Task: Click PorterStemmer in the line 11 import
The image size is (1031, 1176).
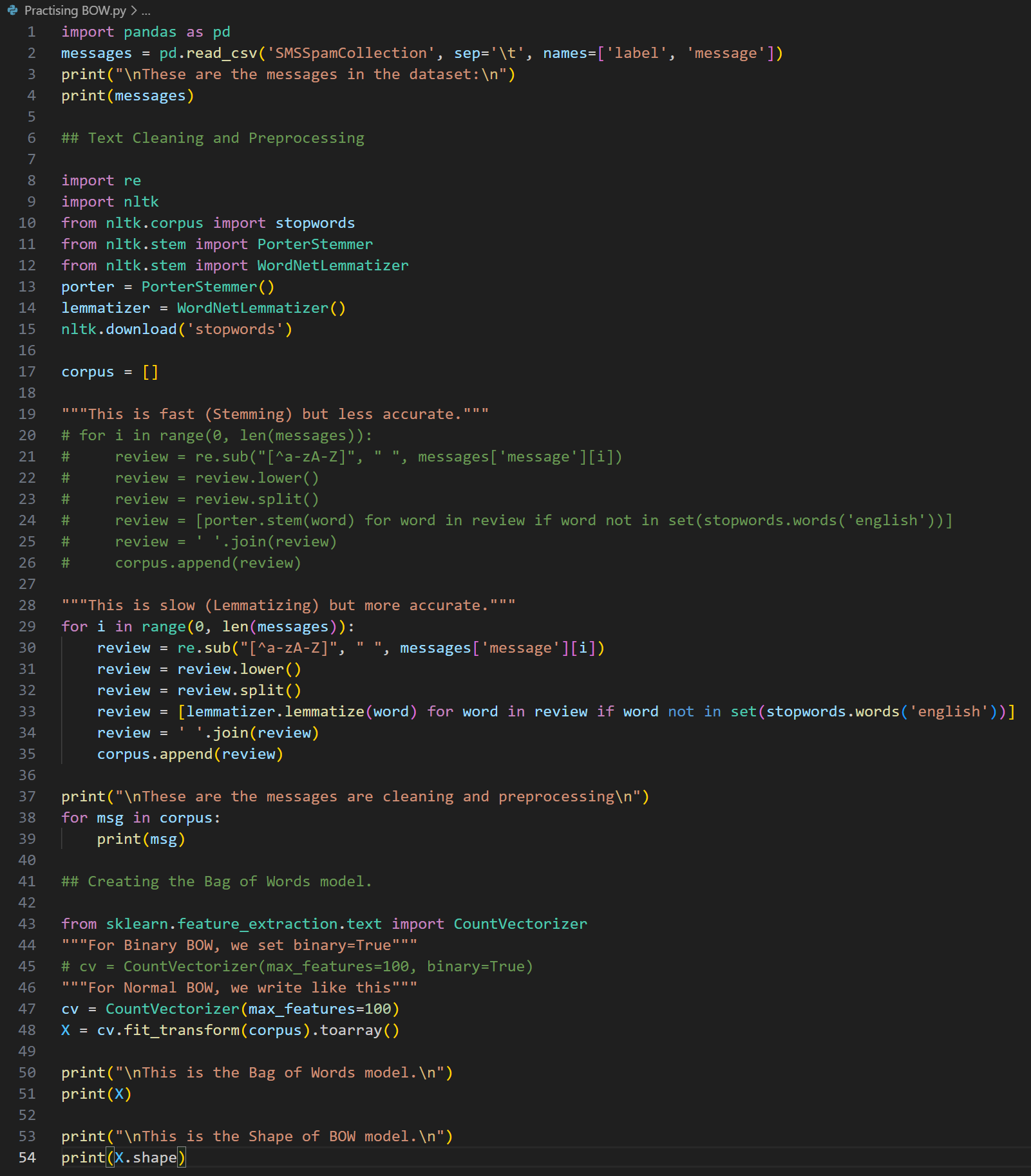Action: 315,245
